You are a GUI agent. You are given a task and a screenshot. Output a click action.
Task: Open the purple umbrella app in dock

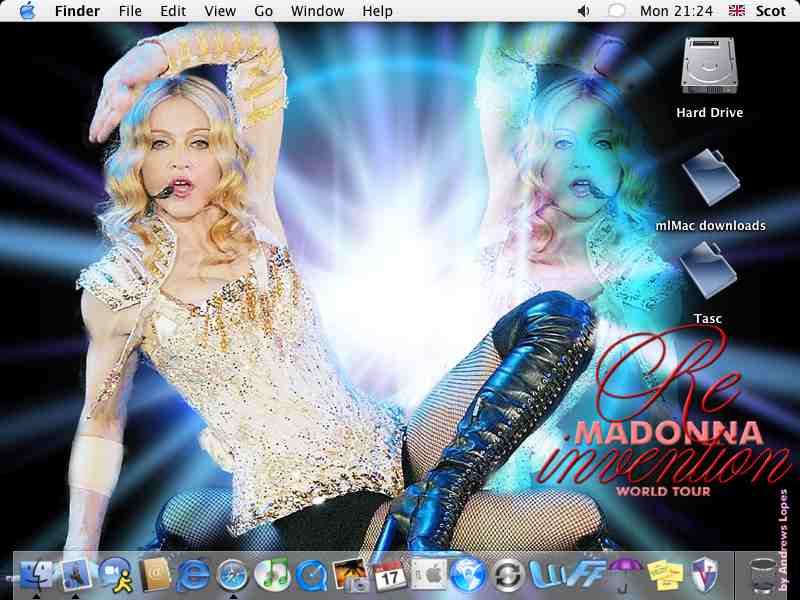pyautogui.click(x=624, y=575)
